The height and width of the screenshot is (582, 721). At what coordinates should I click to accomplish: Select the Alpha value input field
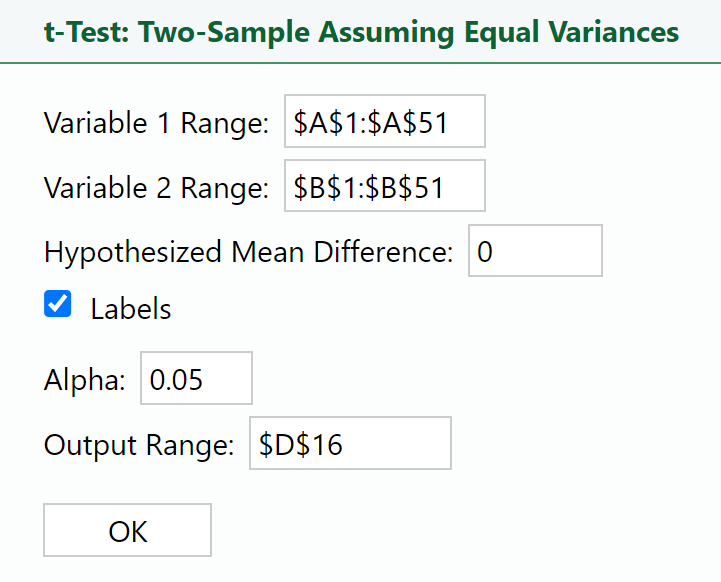tap(196, 378)
